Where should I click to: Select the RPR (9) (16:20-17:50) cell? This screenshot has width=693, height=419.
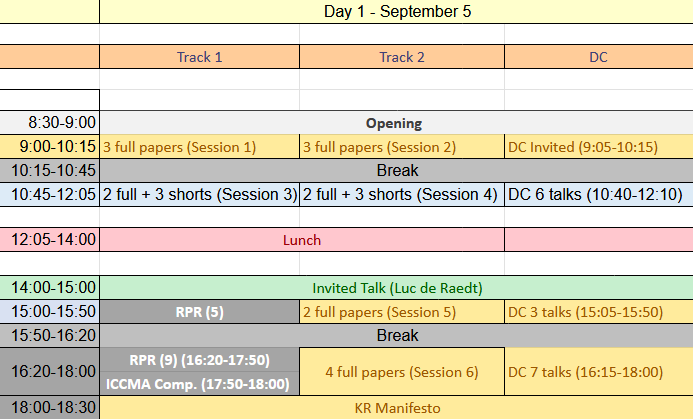[x=199, y=360]
